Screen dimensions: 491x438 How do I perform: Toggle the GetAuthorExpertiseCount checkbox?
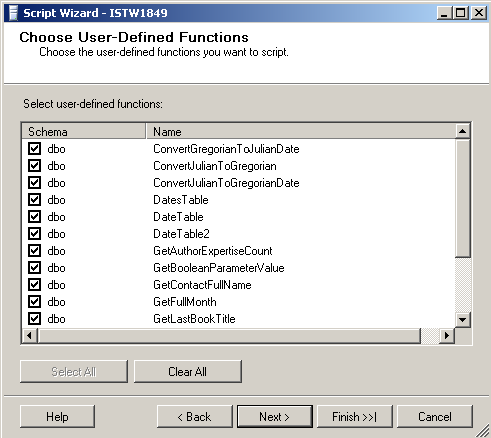34,251
